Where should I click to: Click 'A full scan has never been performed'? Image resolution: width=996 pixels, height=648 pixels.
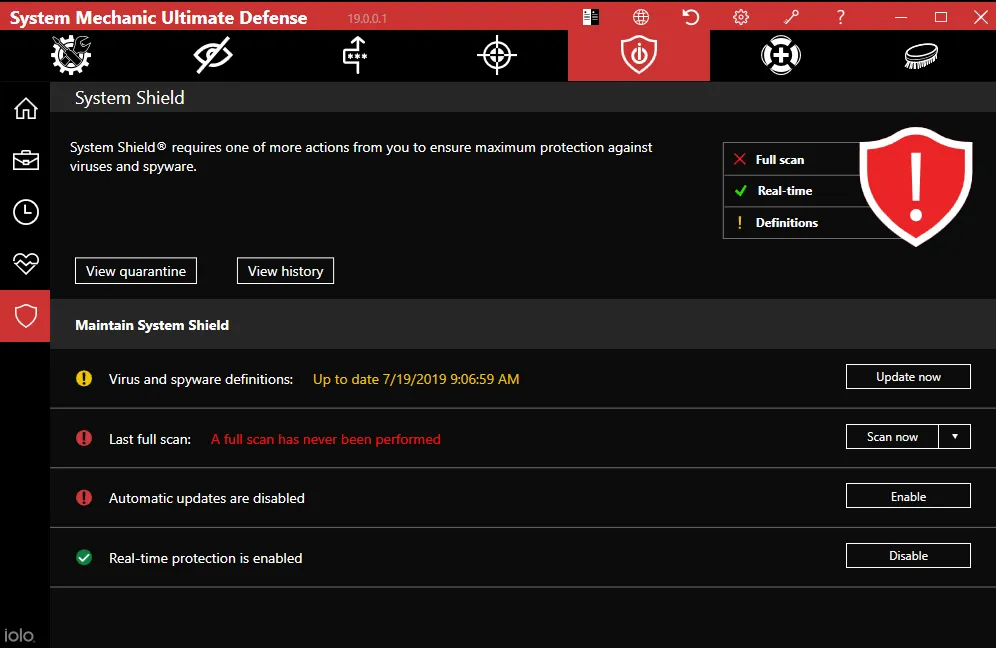(x=326, y=439)
